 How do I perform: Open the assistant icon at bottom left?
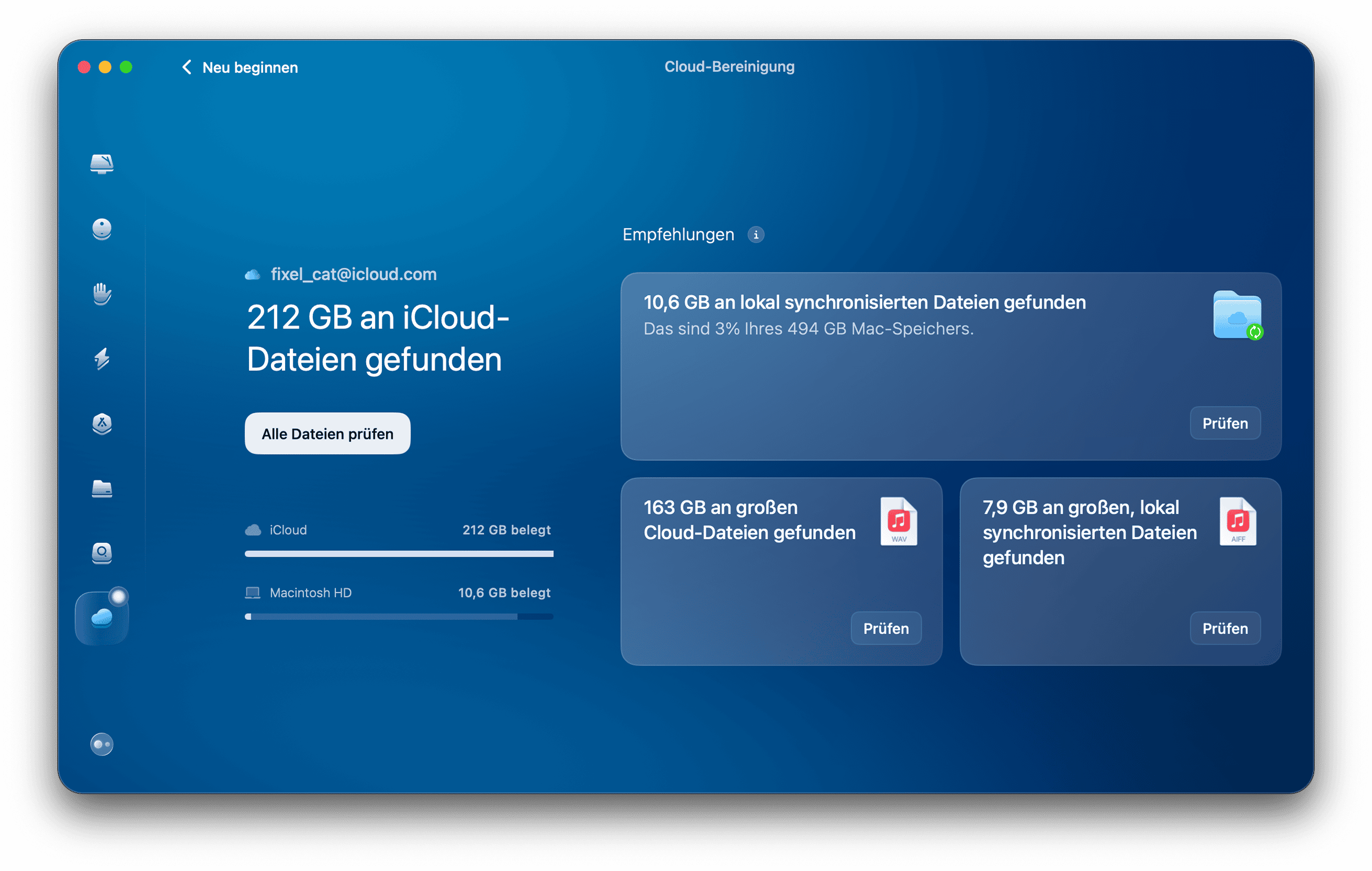click(x=101, y=744)
